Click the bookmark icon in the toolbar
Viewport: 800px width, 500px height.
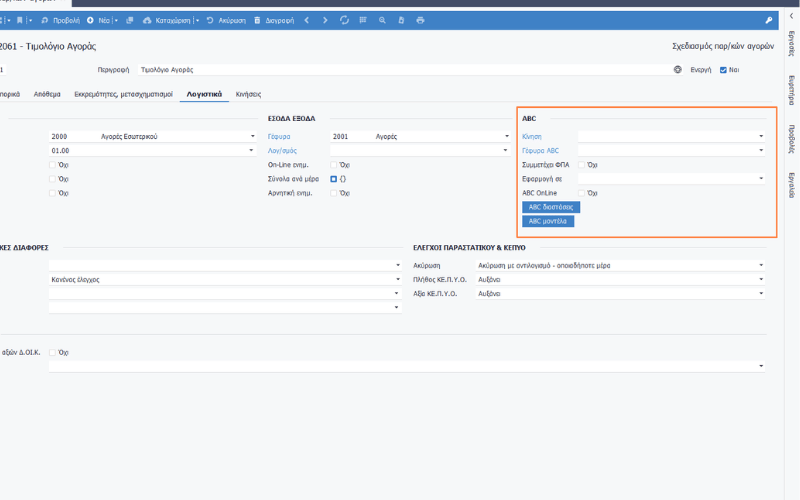[x=19, y=20]
